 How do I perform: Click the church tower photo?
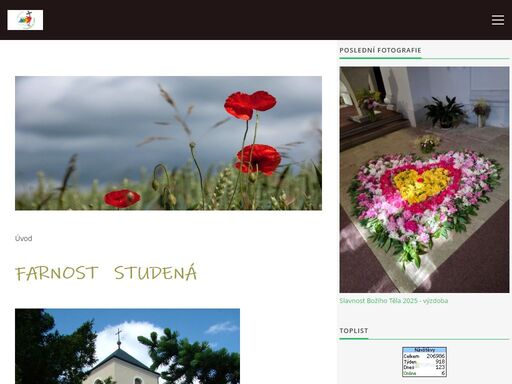[127, 346]
